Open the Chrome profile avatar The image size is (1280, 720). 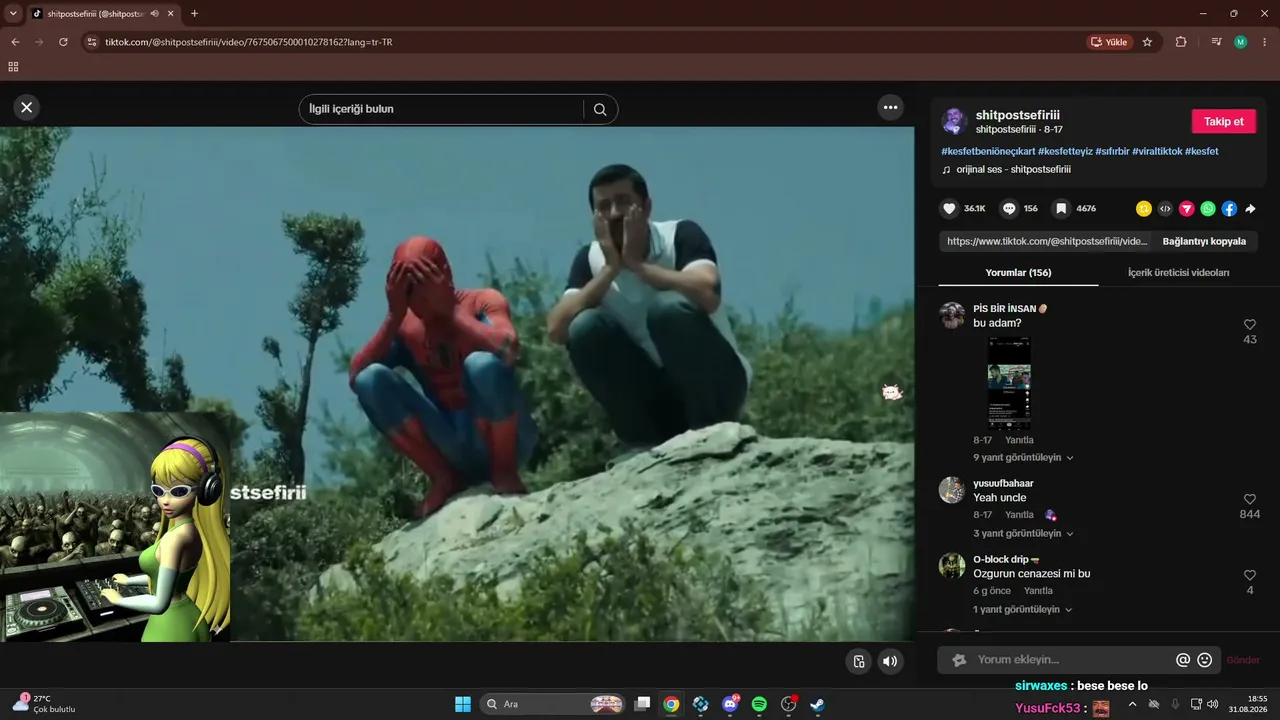[1240, 42]
